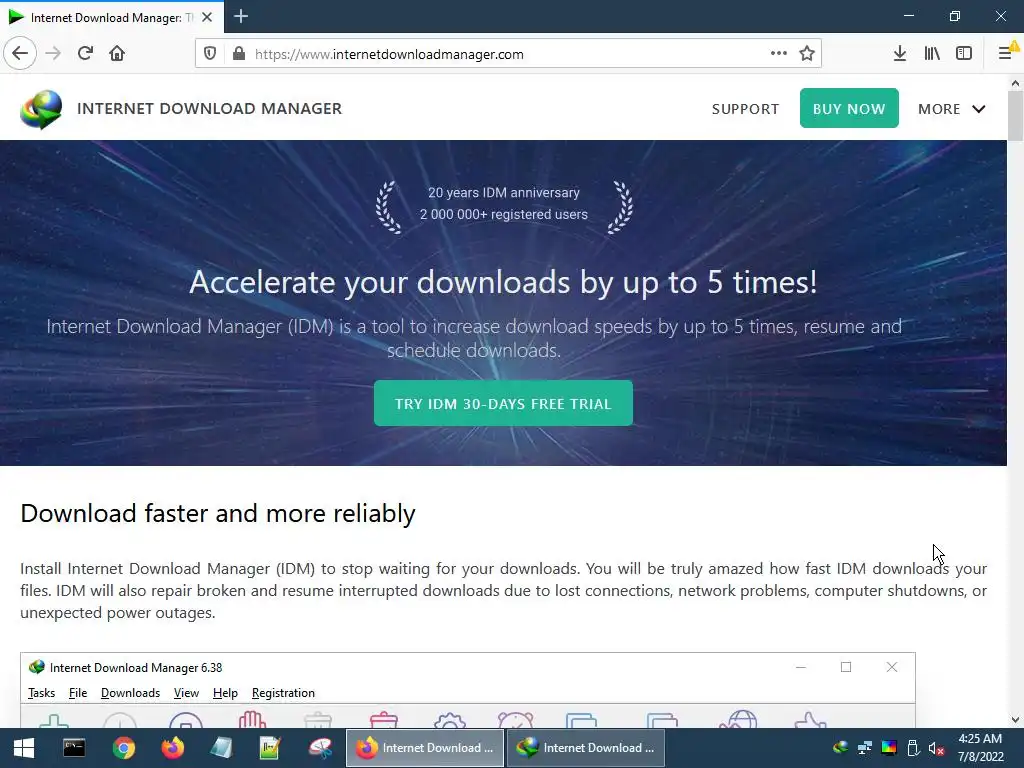Click the BUY NOW button
The width and height of the screenshot is (1024, 768).
point(849,108)
